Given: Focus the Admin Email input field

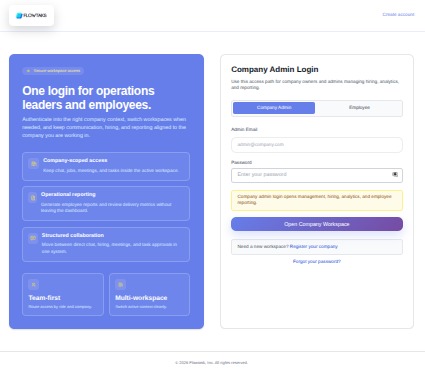Looking at the screenshot, I should (317, 145).
